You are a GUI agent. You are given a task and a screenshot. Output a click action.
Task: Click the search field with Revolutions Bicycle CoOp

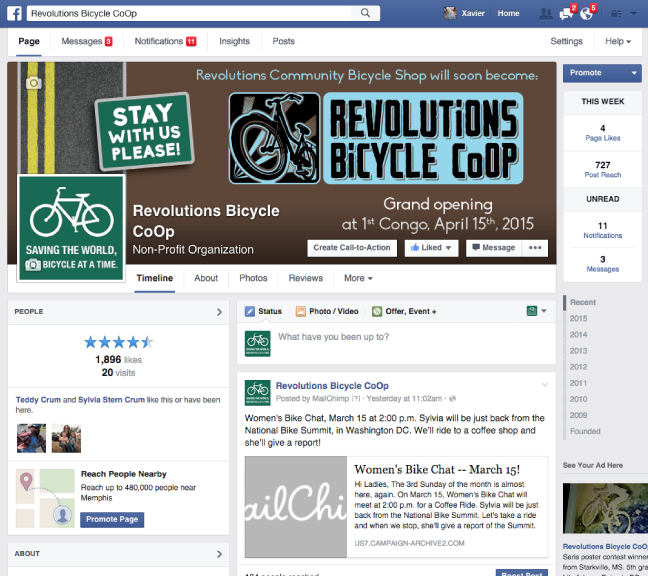click(x=189, y=13)
